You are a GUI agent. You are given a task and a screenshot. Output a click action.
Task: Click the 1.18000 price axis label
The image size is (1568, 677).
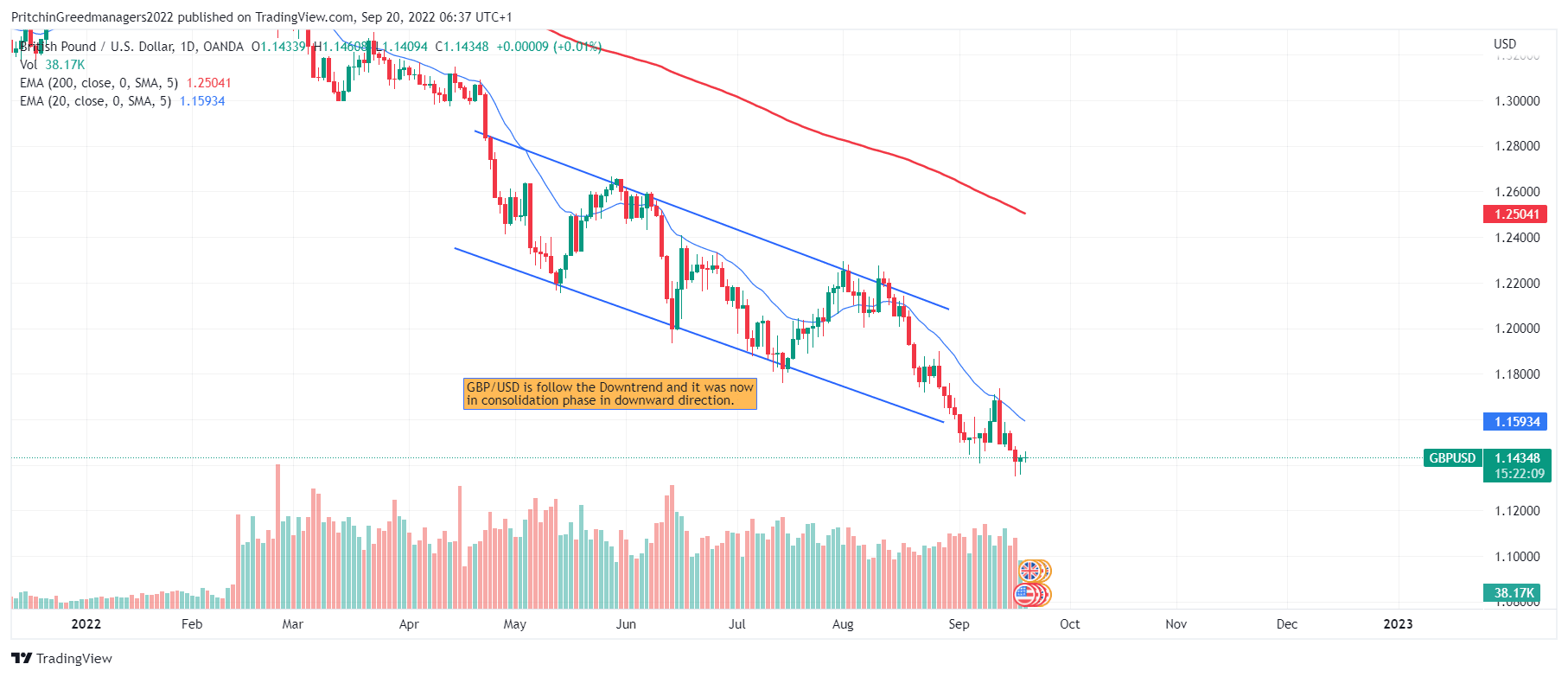(1517, 374)
